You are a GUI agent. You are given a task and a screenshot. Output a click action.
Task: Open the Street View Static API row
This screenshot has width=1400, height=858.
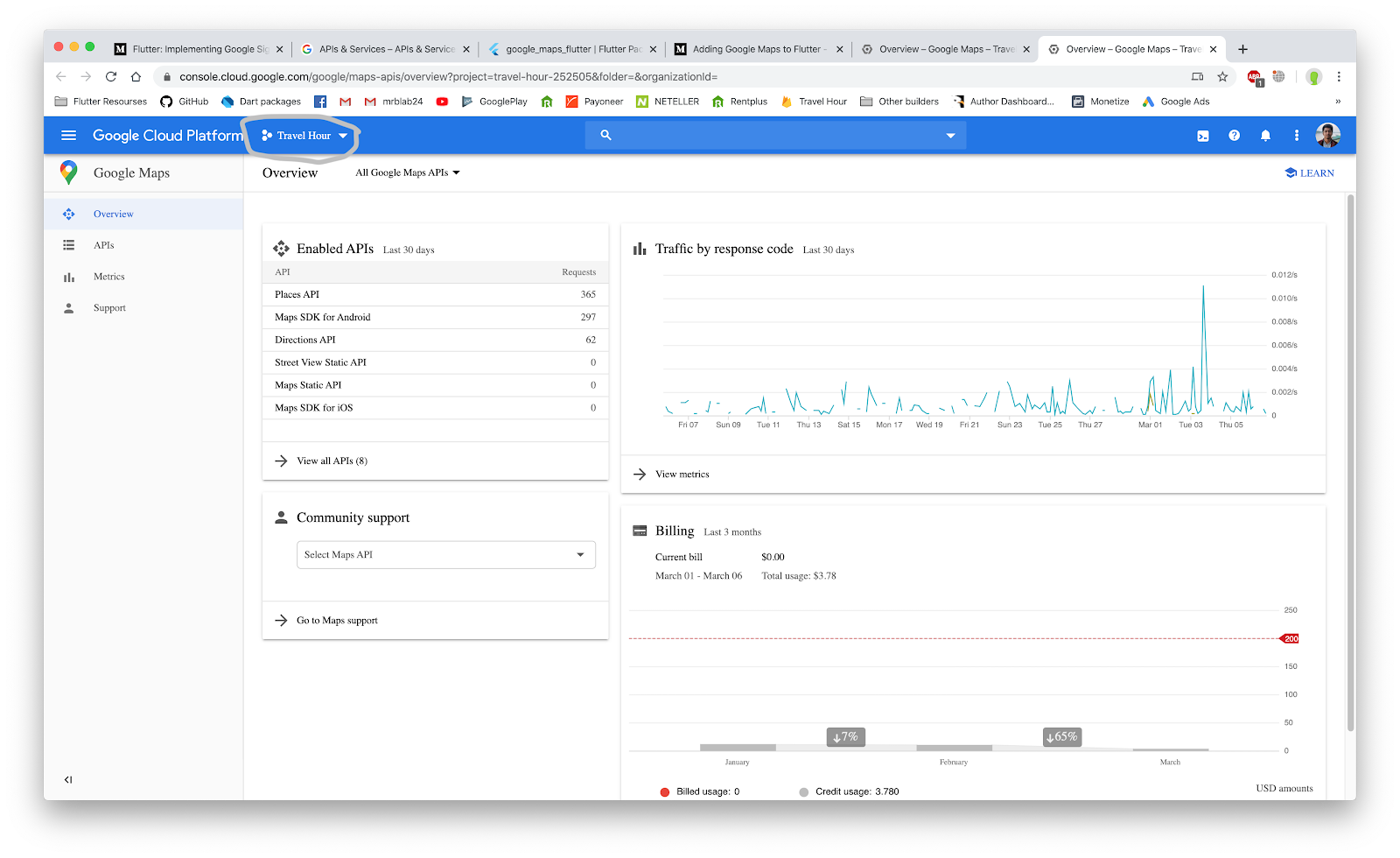tap(435, 363)
